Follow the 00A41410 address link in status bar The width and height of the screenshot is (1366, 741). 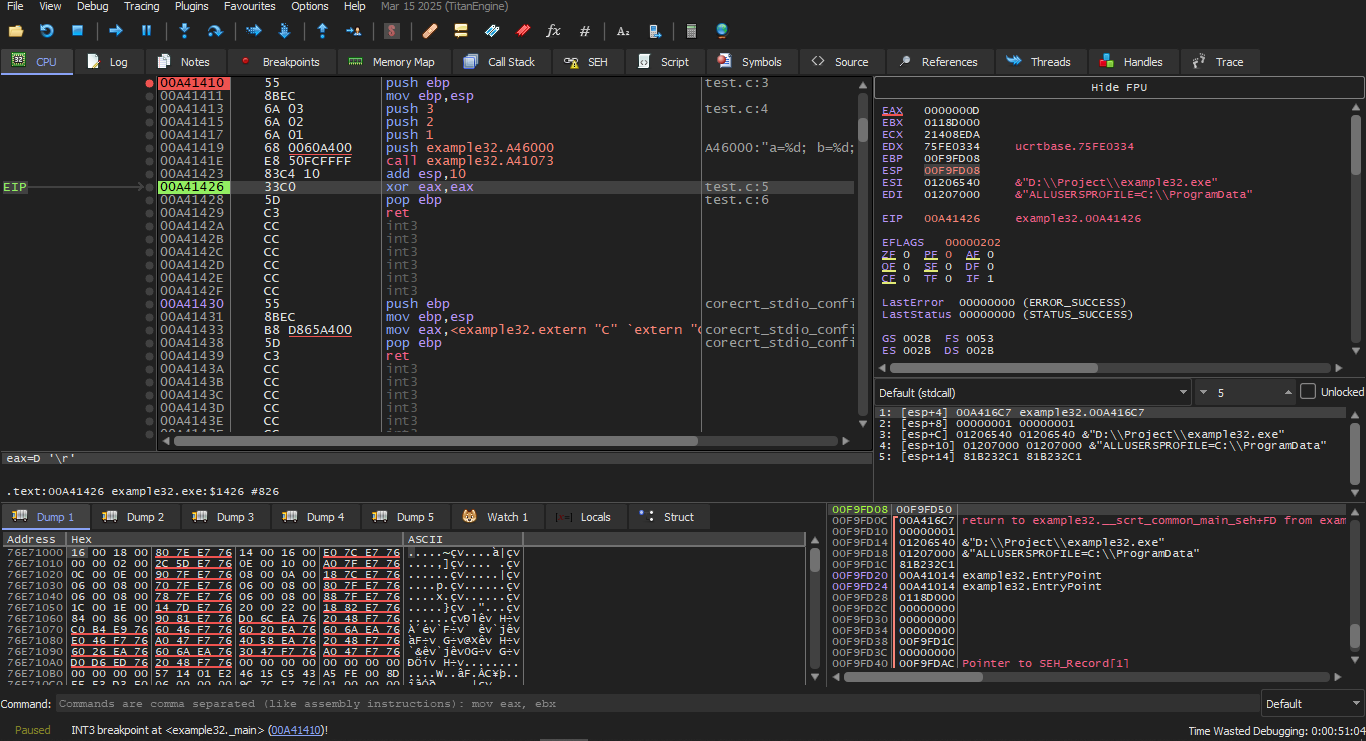[295, 730]
